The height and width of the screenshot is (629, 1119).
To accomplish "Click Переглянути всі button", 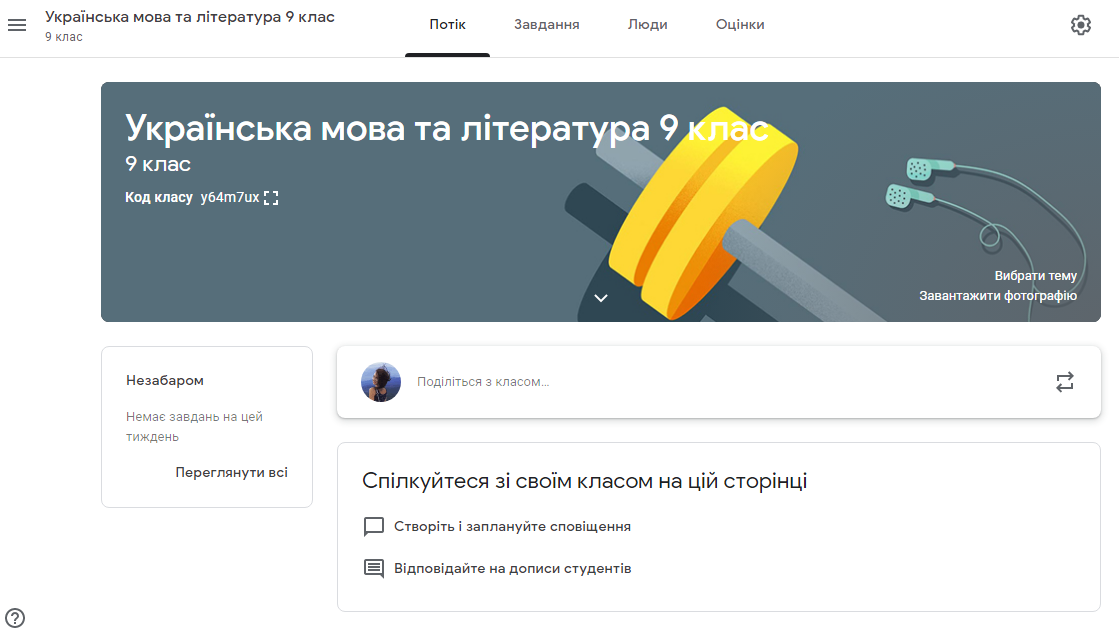I will click(x=231, y=472).
